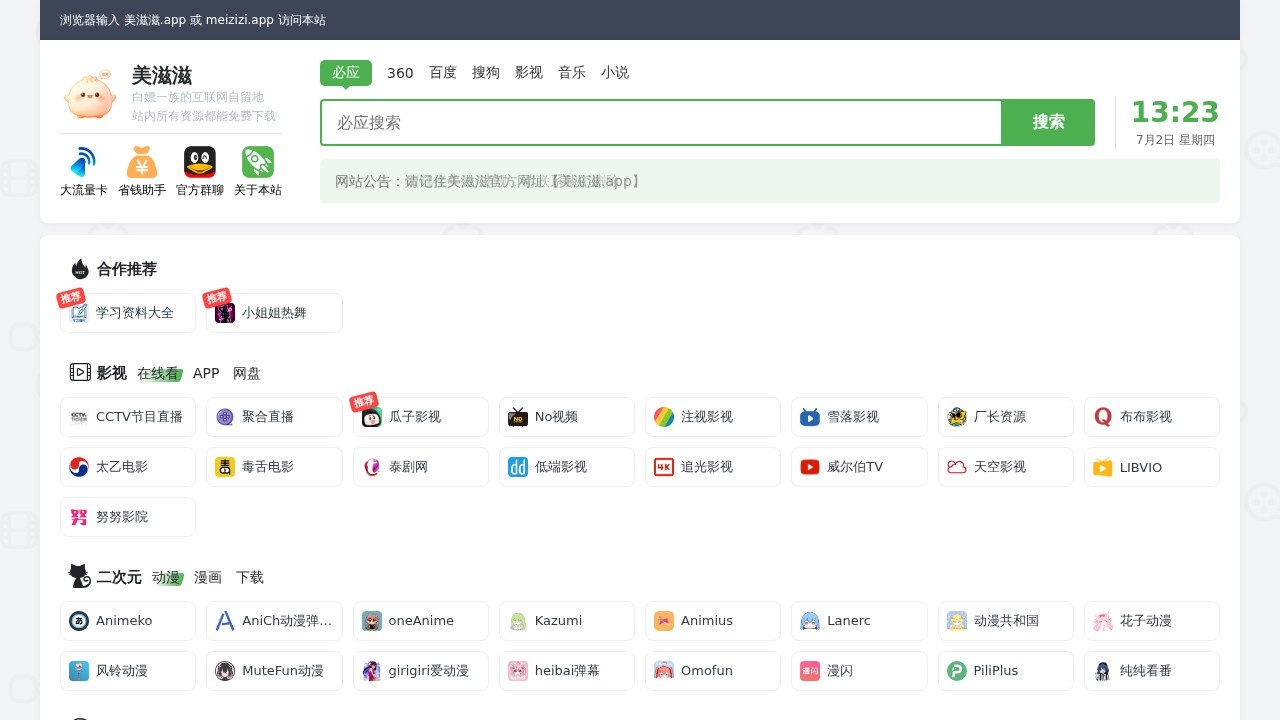Select 在线看 under 影视 section
Viewport: 1280px width, 720px height.
click(158, 373)
